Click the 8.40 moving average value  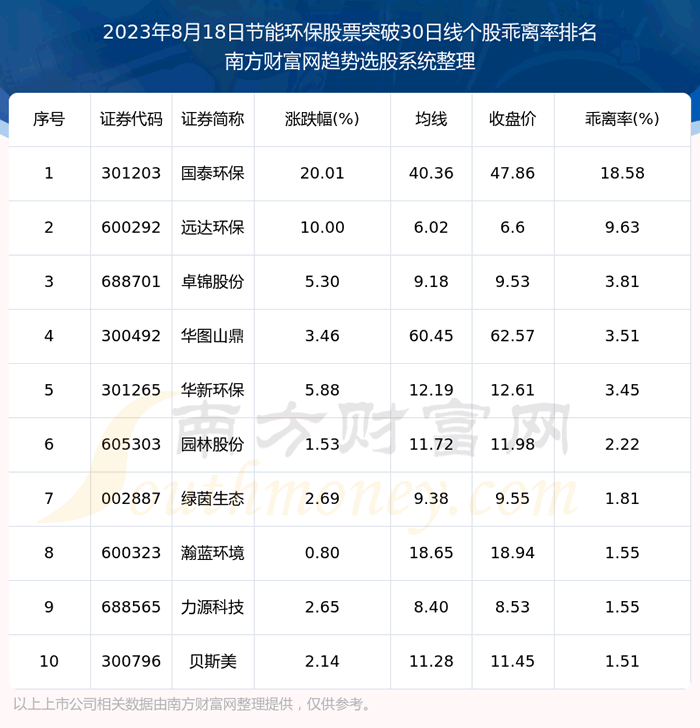click(431, 607)
